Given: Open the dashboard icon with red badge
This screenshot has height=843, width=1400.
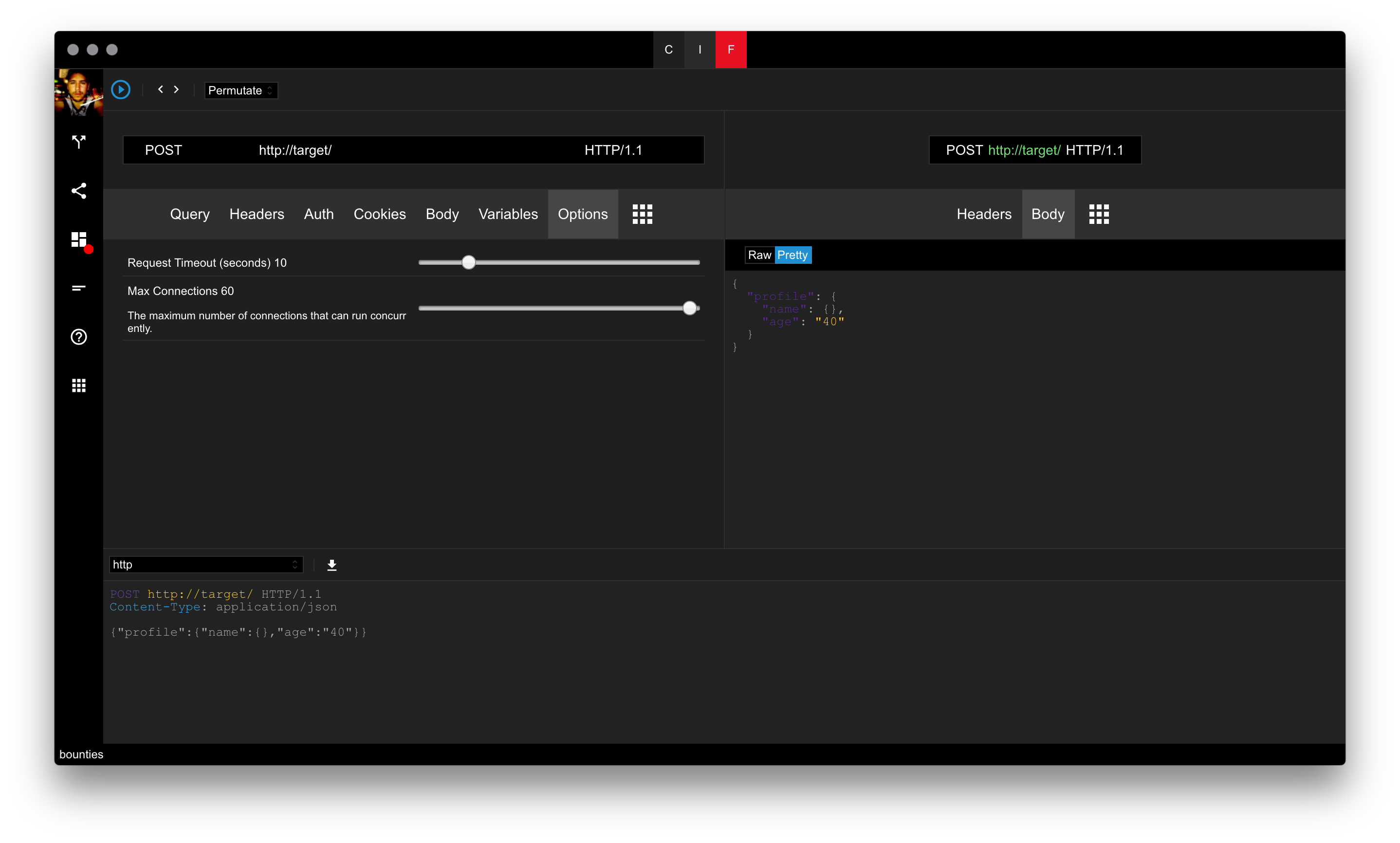Looking at the screenshot, I should [79, 240].
